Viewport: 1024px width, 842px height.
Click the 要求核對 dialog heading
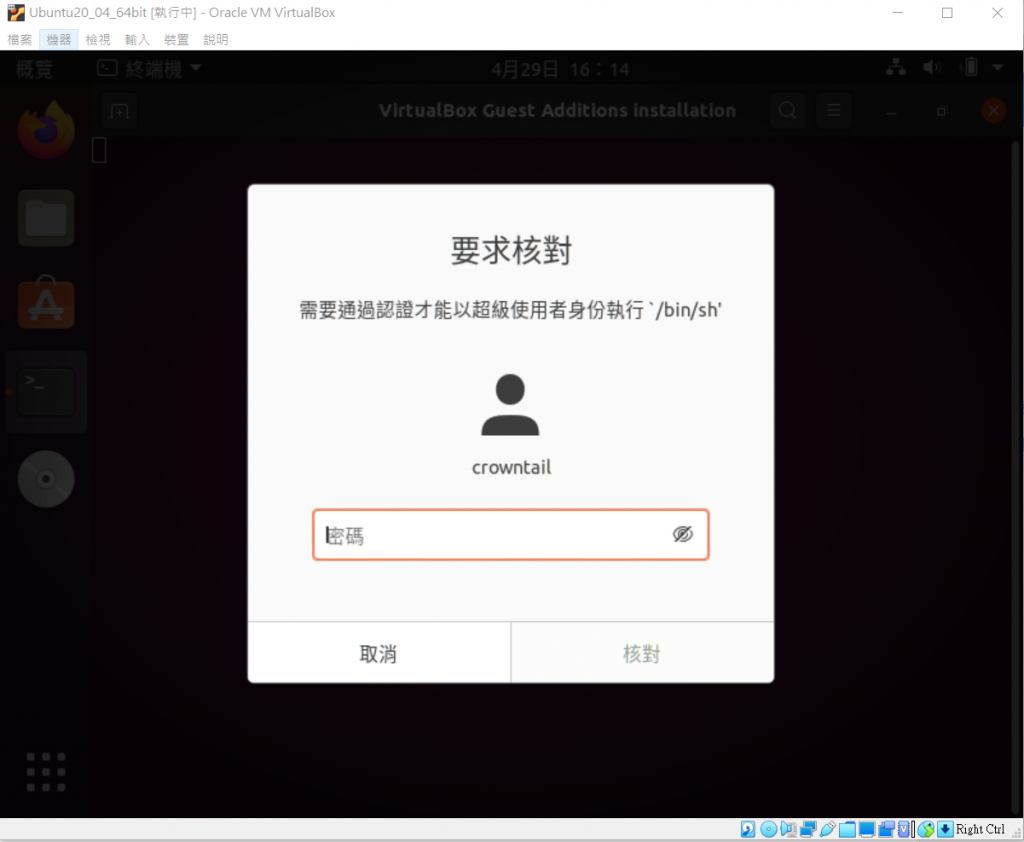point(511,251)
